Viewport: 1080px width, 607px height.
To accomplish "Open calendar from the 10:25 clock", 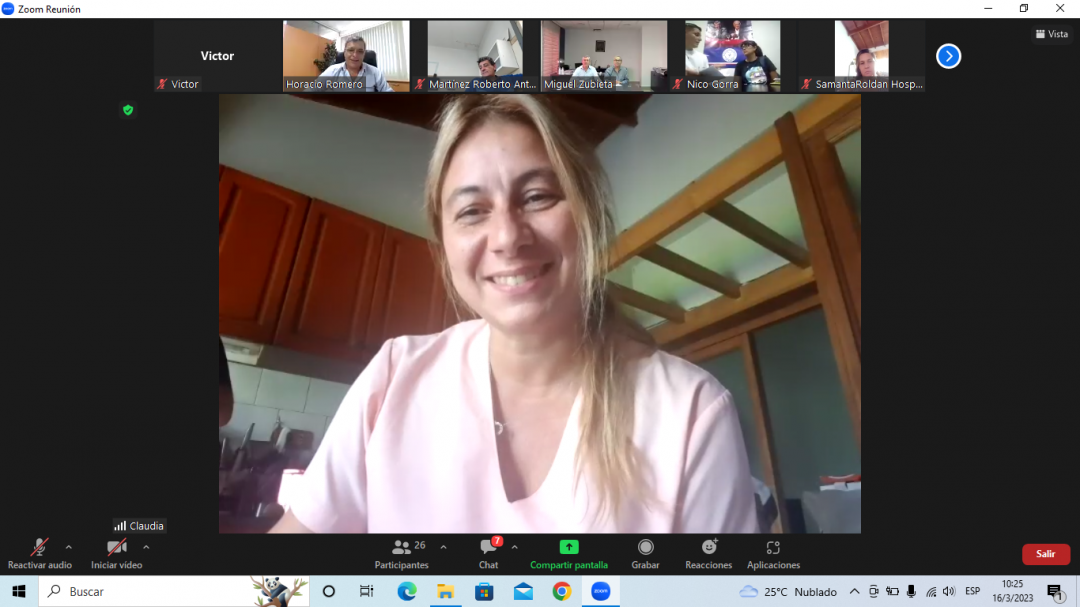I will click(x=1012, y=591).
